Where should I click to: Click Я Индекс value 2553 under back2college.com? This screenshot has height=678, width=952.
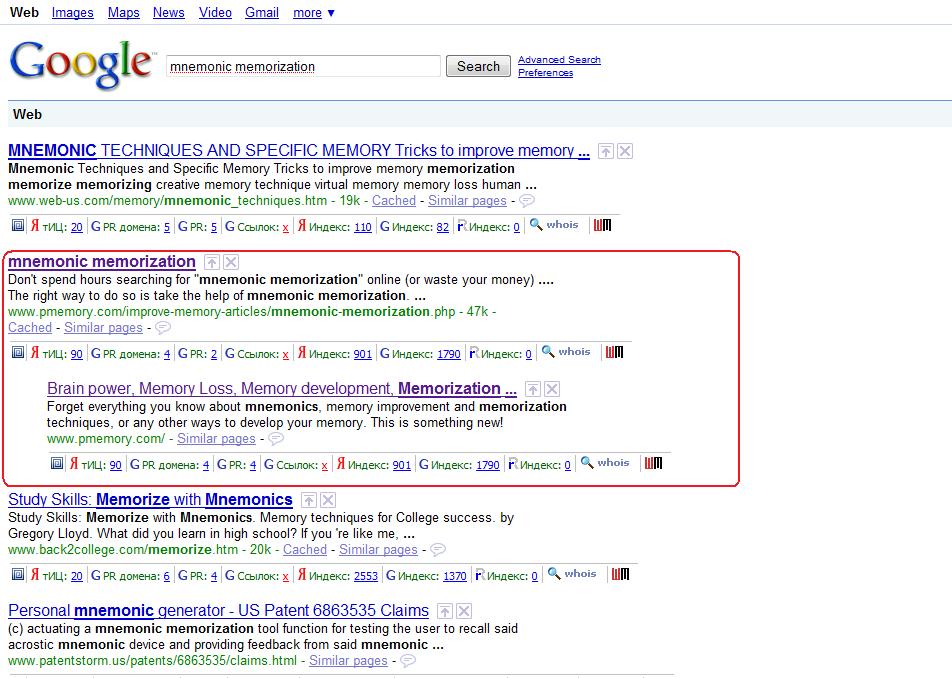coord(366,577)
